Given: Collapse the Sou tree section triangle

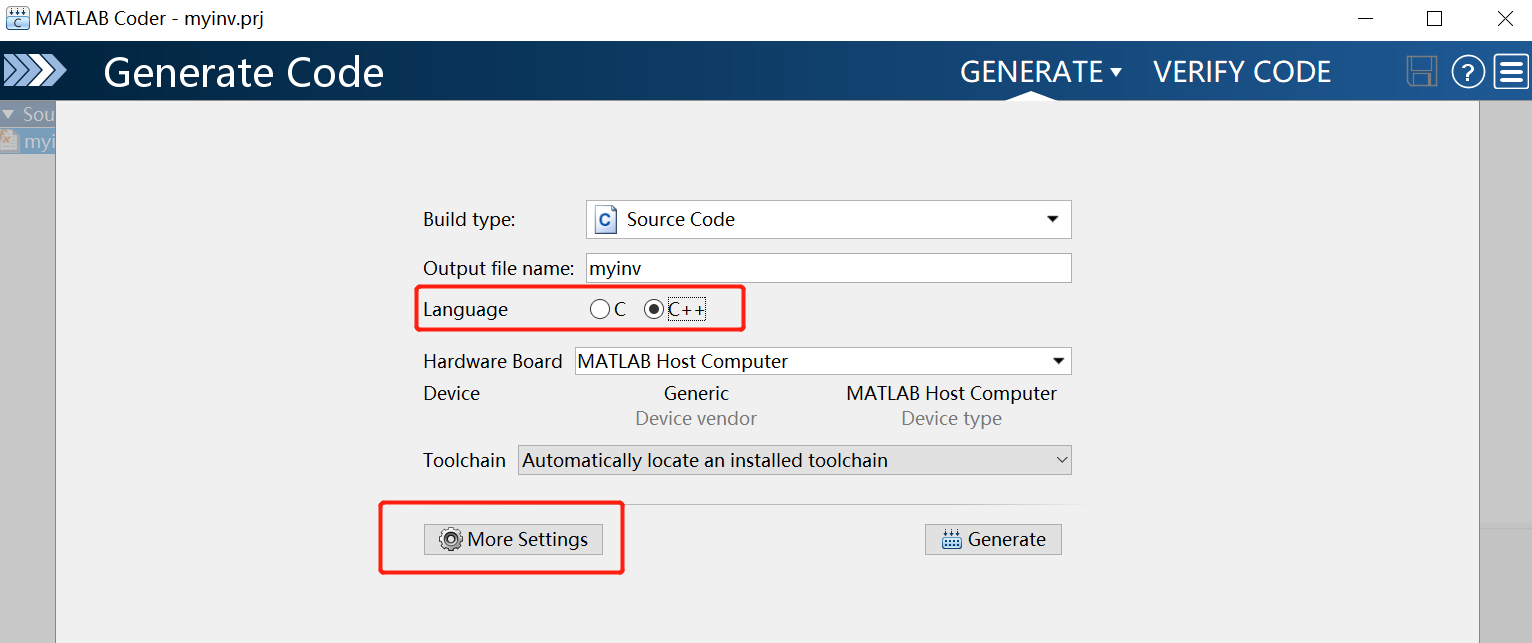Looking at the screenshot, I should [9, 115].
